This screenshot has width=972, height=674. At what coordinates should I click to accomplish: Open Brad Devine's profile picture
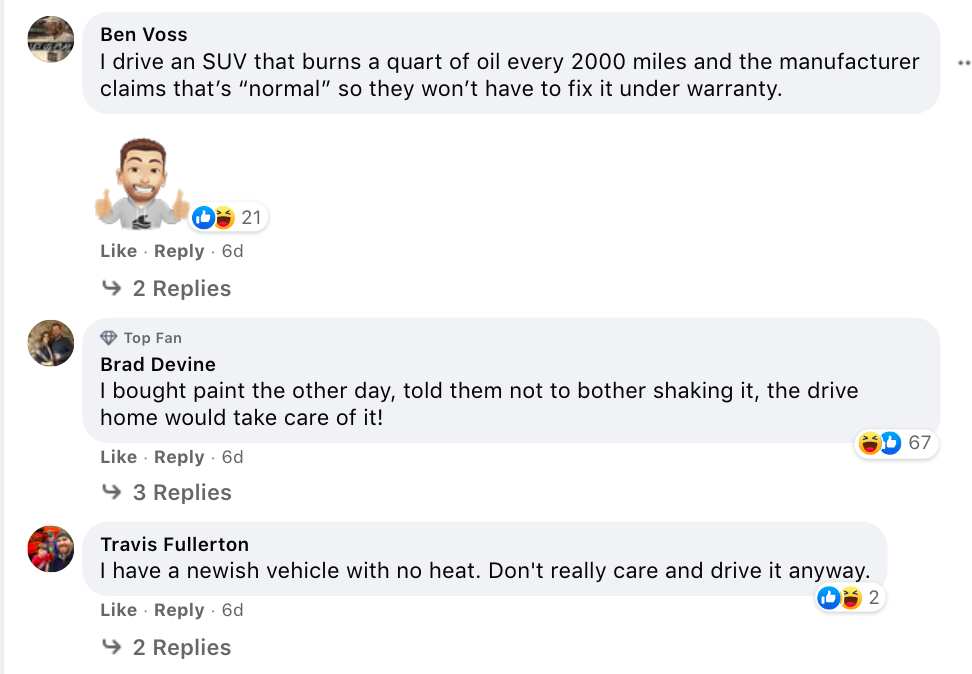[50, 343]
